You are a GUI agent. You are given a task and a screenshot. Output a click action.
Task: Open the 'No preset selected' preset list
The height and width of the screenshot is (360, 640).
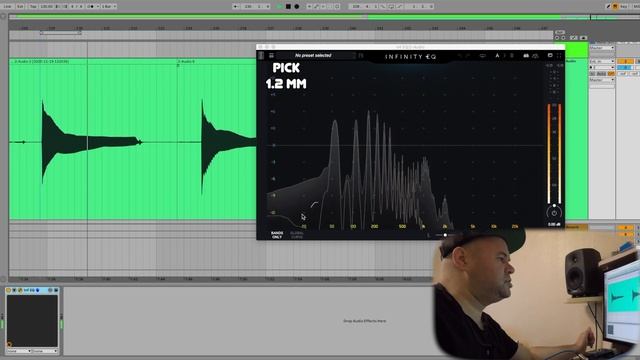(x=313, y=56)
